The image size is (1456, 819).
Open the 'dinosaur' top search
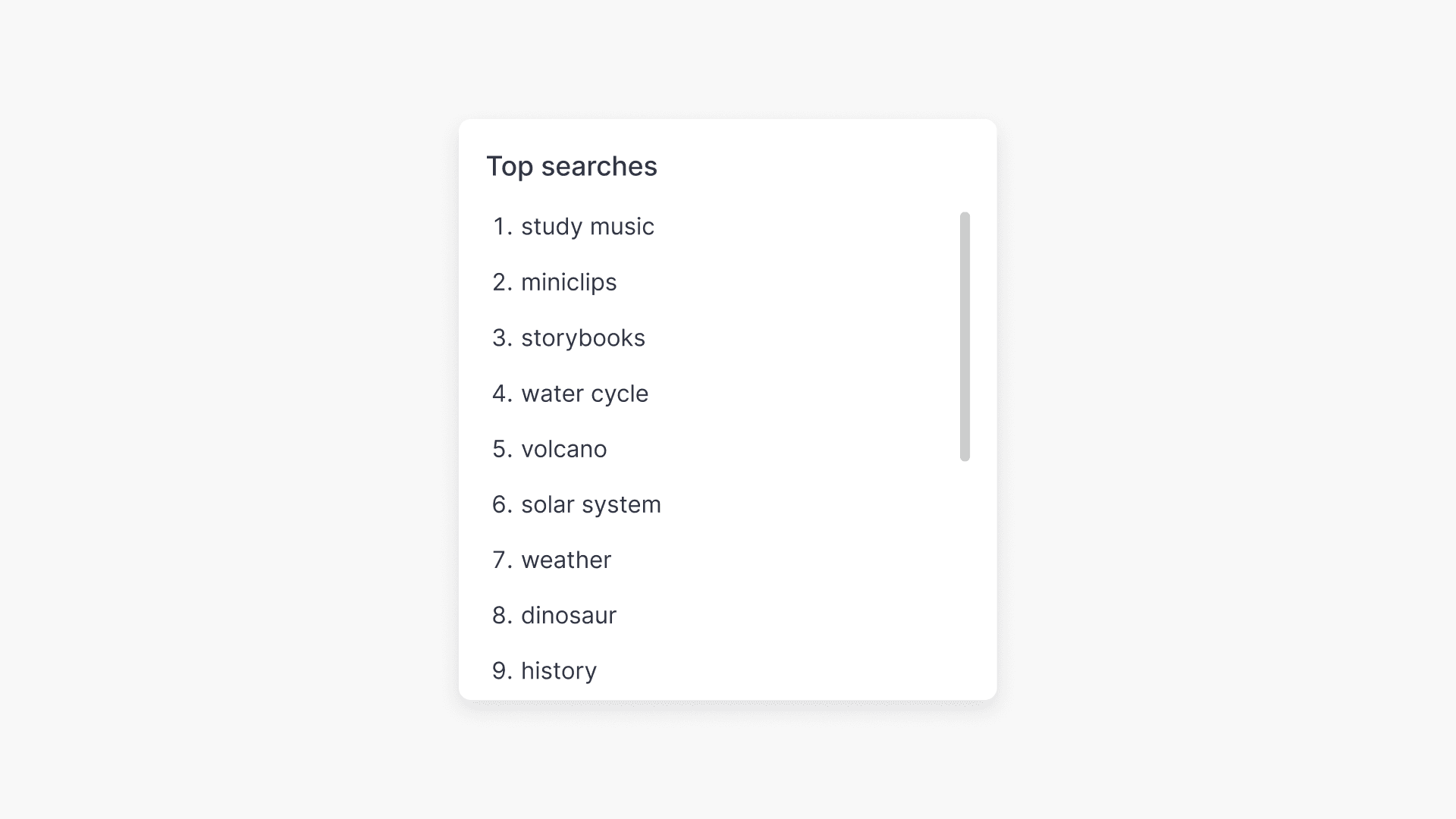569,615
